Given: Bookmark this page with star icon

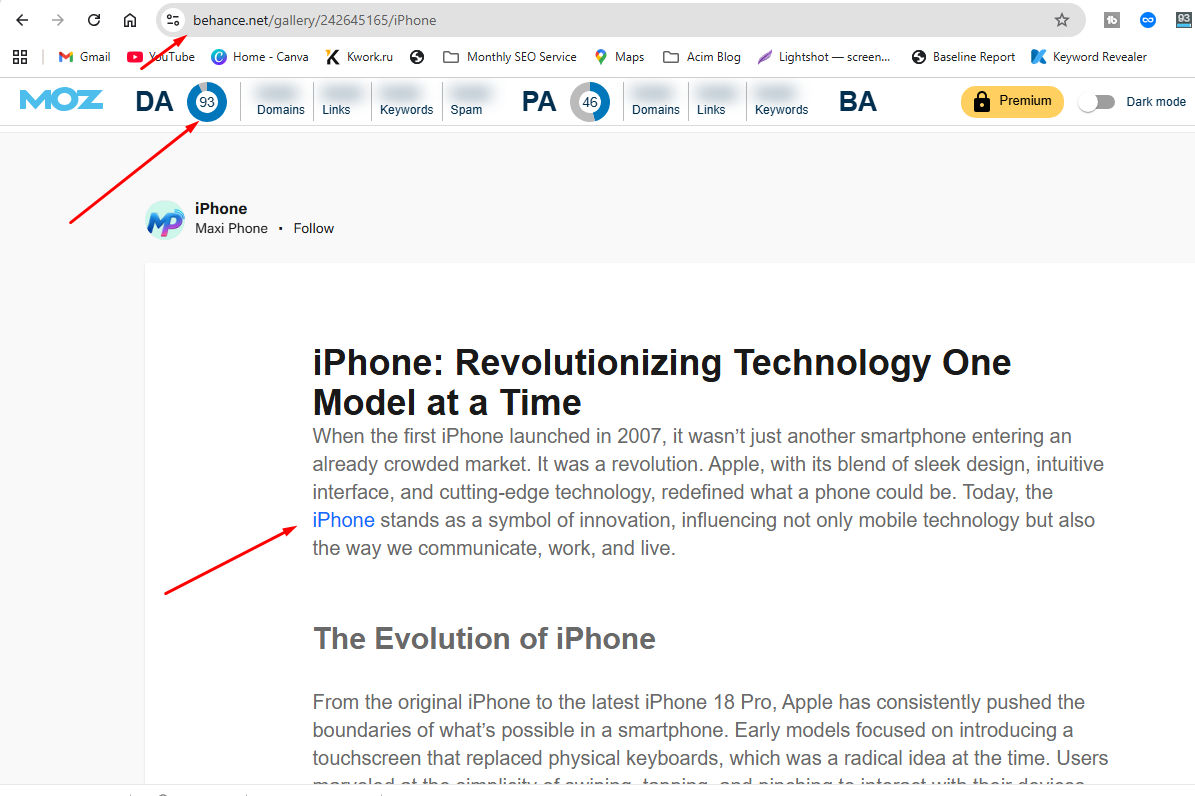Looking at the screenshot, I should click(x=1062, y=20).
